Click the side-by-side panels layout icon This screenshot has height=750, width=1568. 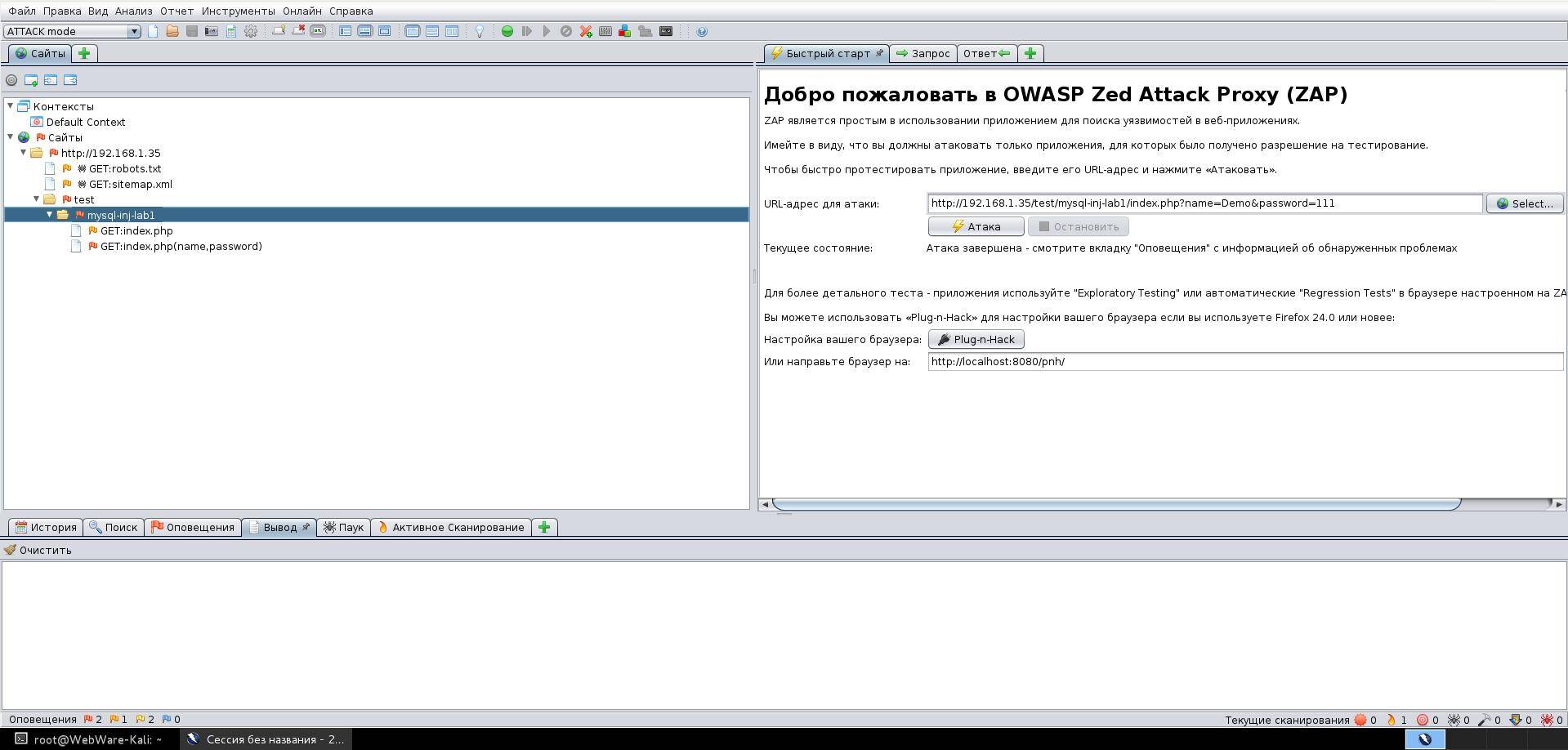click(x=452, y=31)
